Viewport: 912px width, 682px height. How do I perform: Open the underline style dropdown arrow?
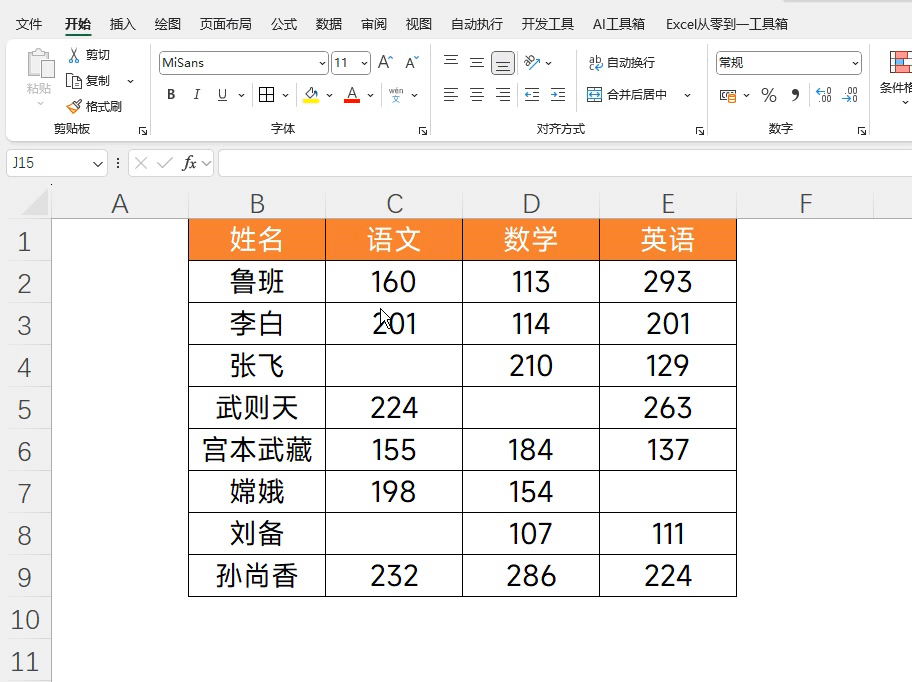241,95
